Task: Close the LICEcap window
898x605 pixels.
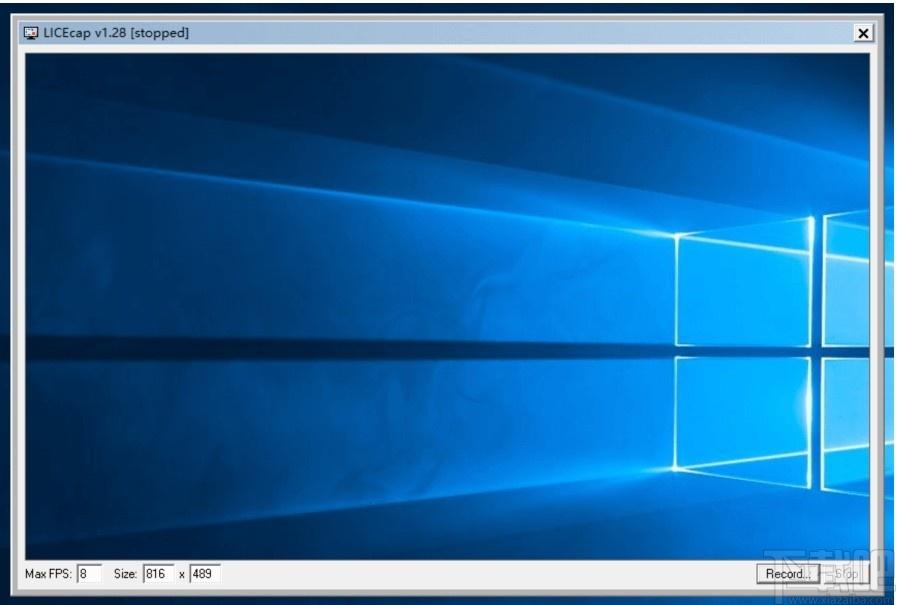Action: [863, 33]
